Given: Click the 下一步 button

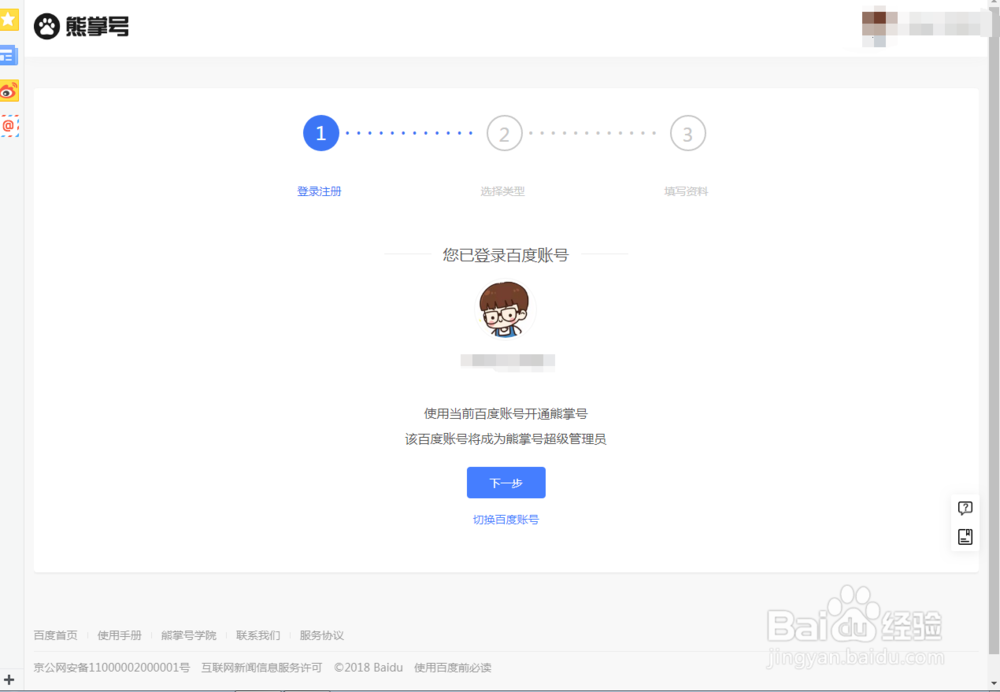Looking at the screenshot, I should [506, 482].
